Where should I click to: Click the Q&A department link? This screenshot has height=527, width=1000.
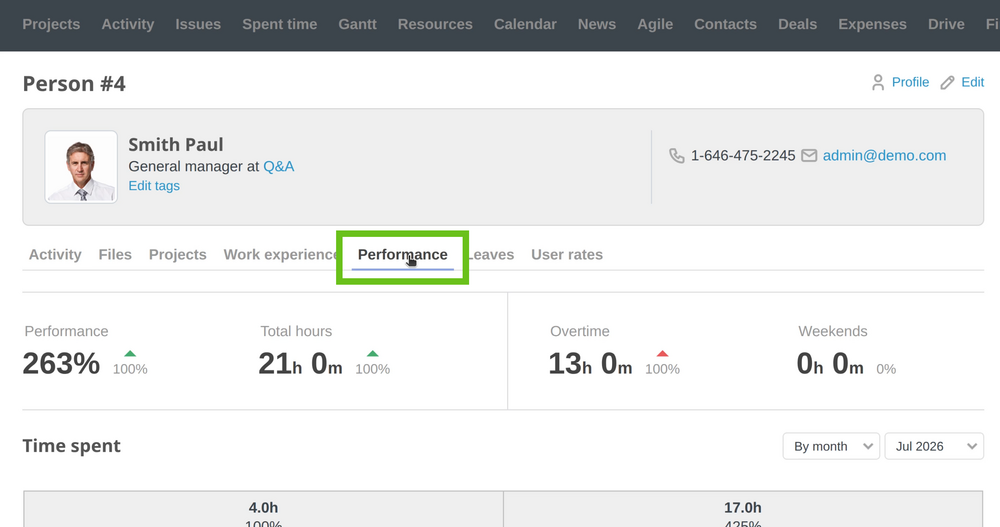pos(279,167)
